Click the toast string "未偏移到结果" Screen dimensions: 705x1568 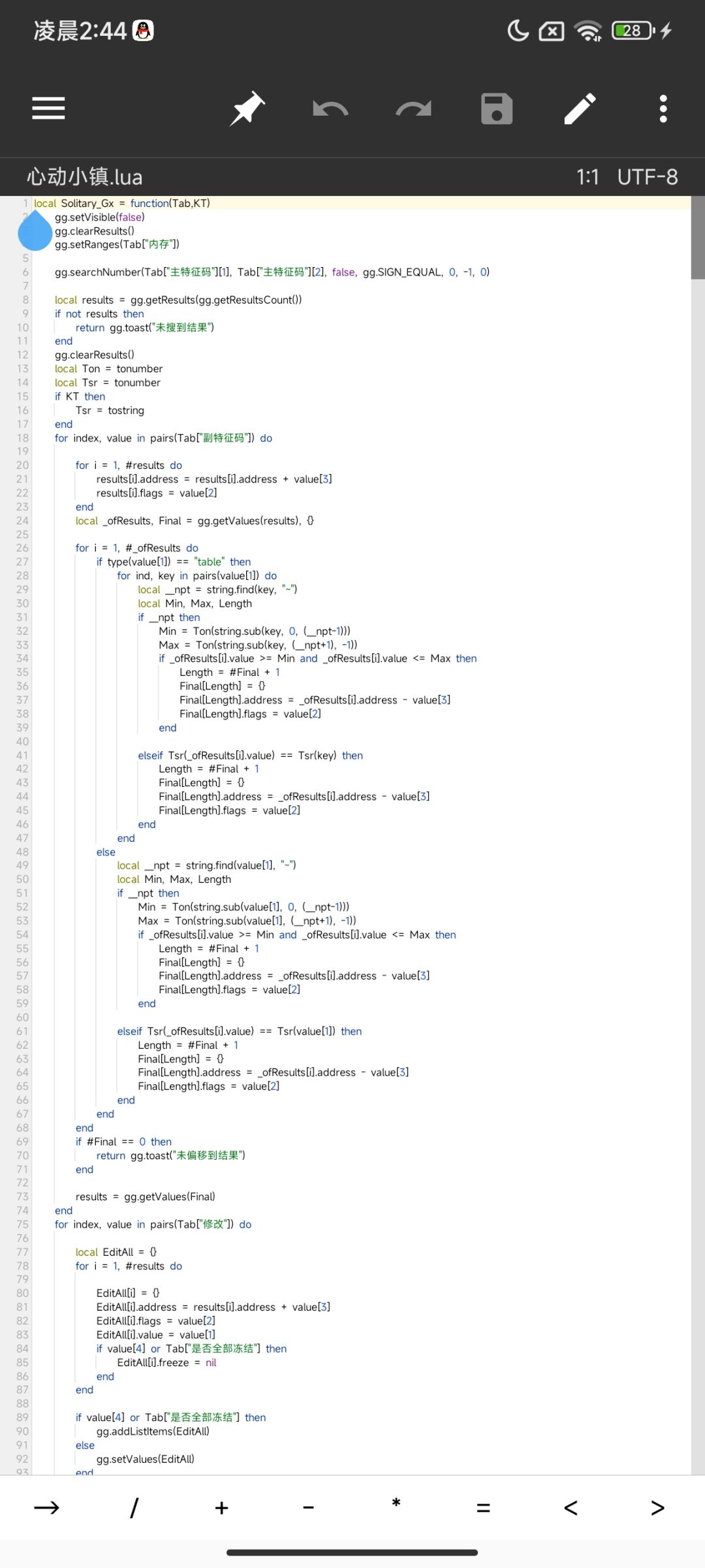click(x=208, y=1155)
